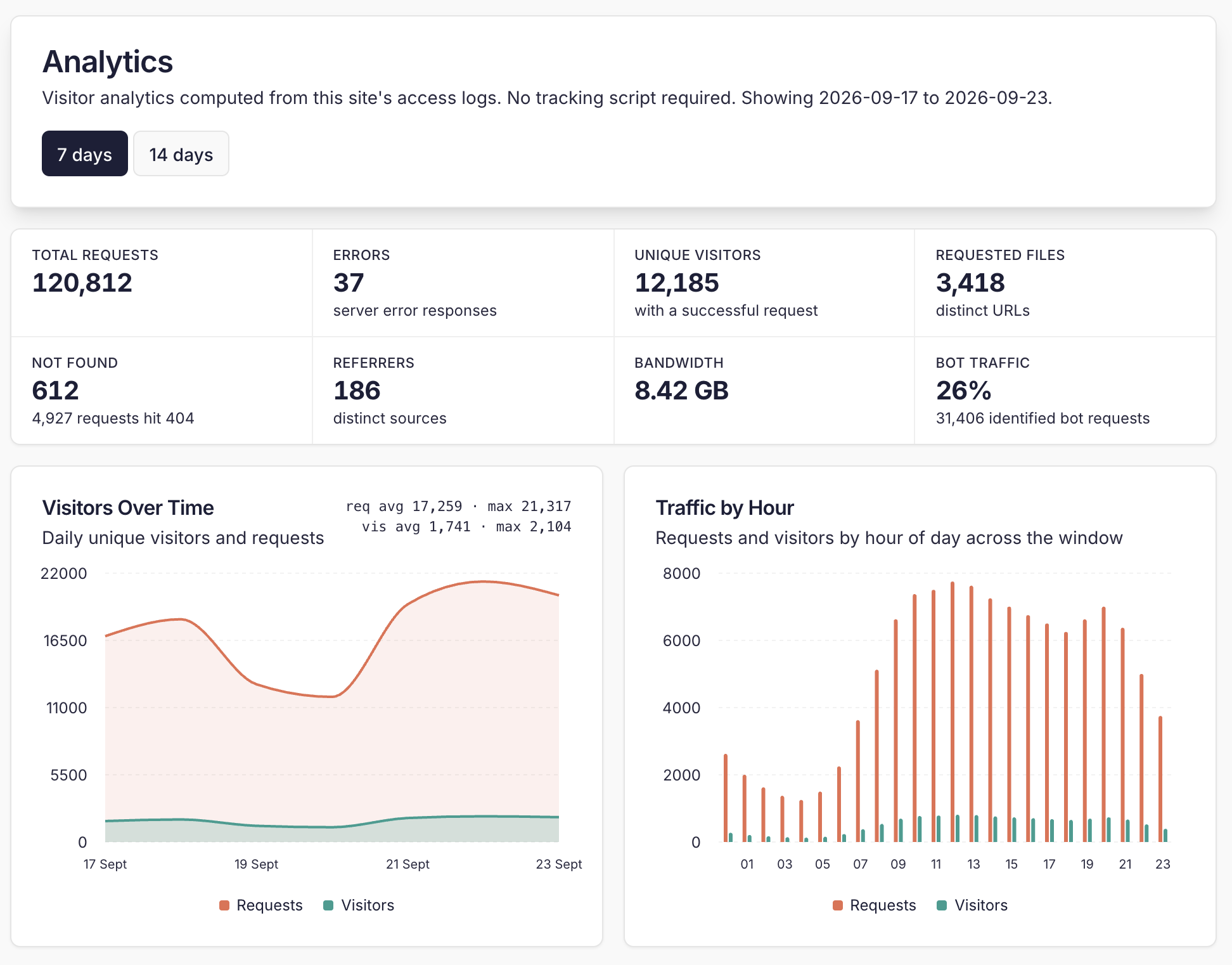Click the 19 Sept axis label
1232x965 pixels.
click(256, 864)
